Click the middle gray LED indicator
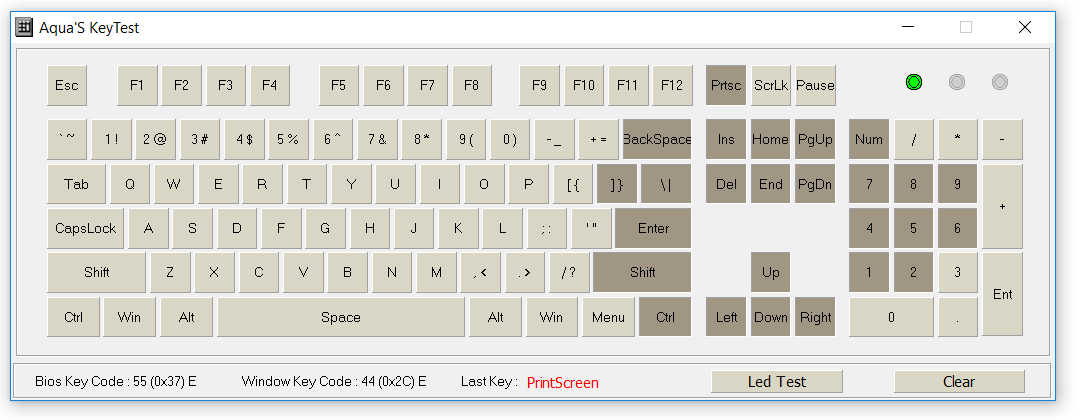The image size is (1082, 420). tap(956, 83)
